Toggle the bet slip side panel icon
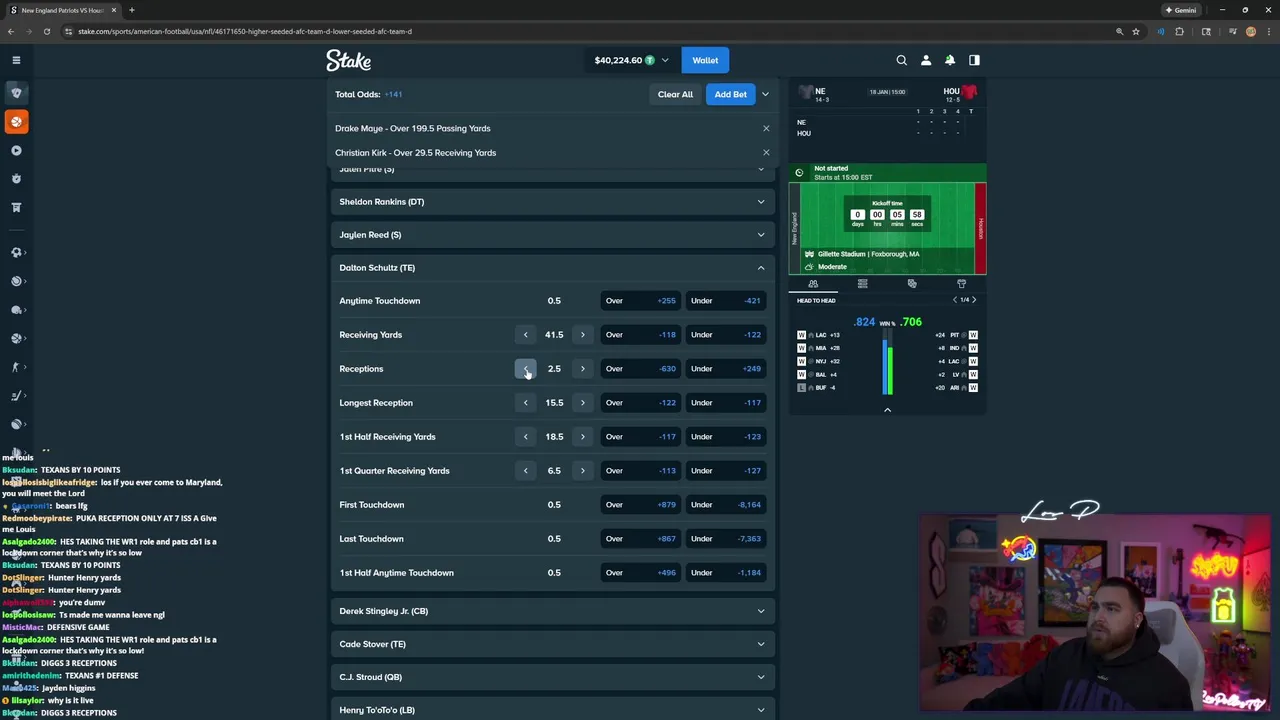Viewport: 1280px width, 720px height. point(974,60)
